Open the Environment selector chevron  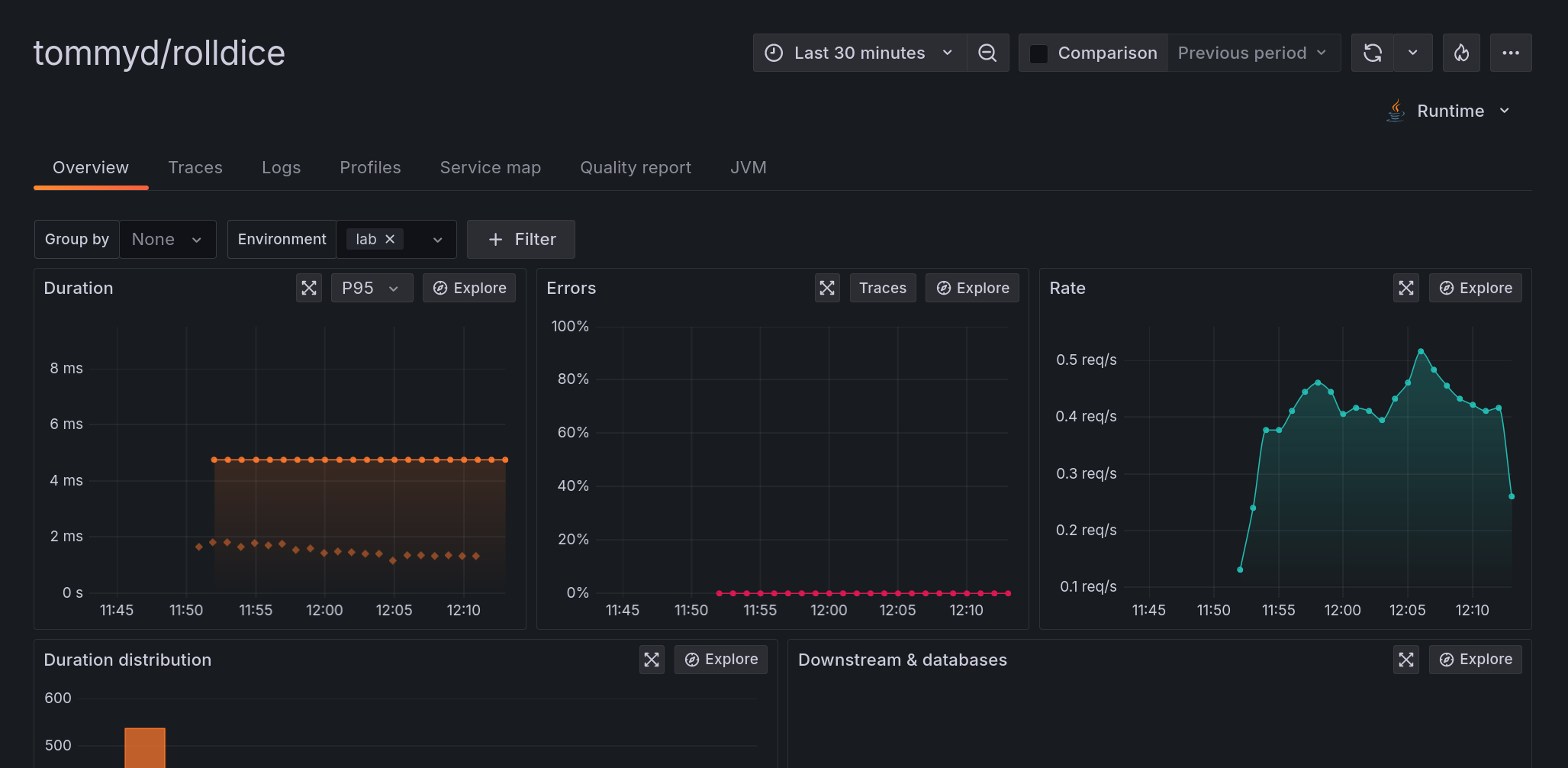pos(438,240)
